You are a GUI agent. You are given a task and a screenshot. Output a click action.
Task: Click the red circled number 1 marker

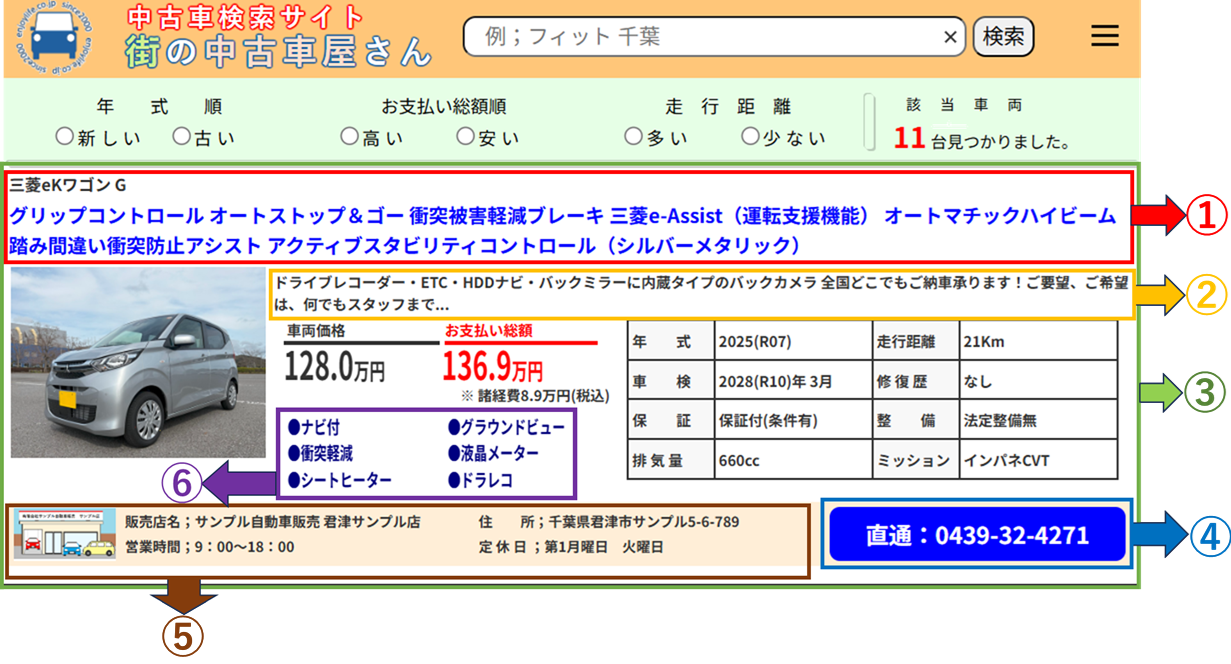coord(1208,214)
